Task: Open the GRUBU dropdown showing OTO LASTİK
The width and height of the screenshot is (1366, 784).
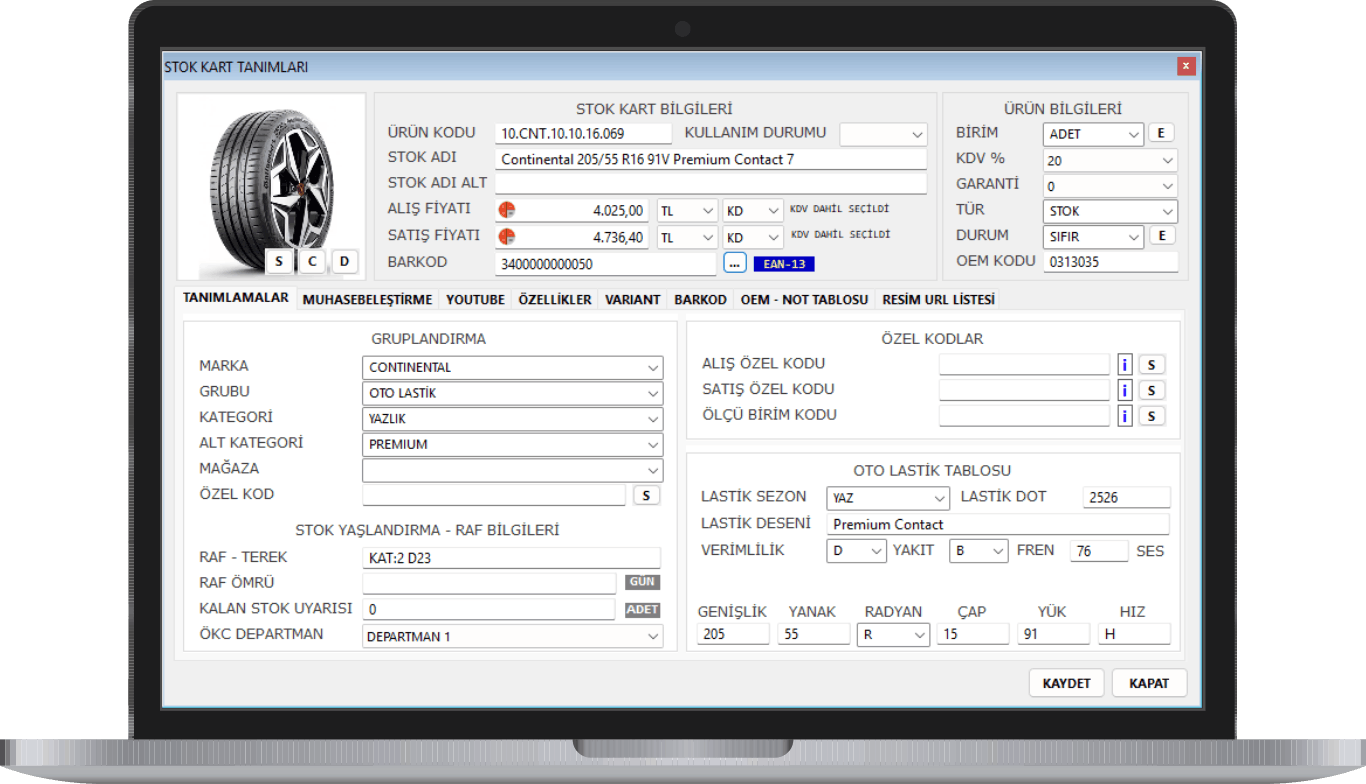Action: pyautogui.click(x=512, y=393)
